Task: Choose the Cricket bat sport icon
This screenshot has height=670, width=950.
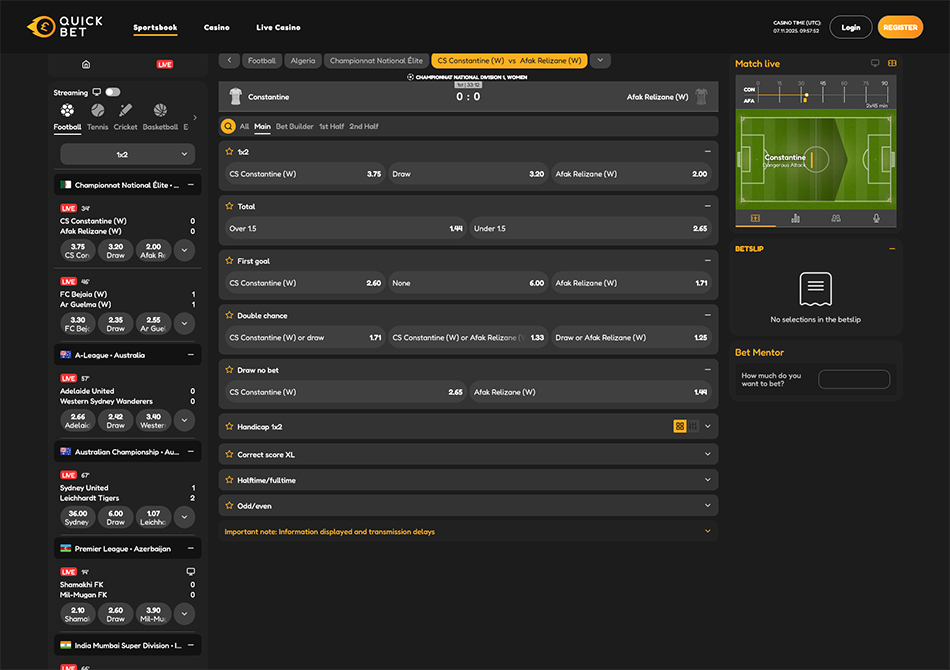Action: (x=126, y=111)
